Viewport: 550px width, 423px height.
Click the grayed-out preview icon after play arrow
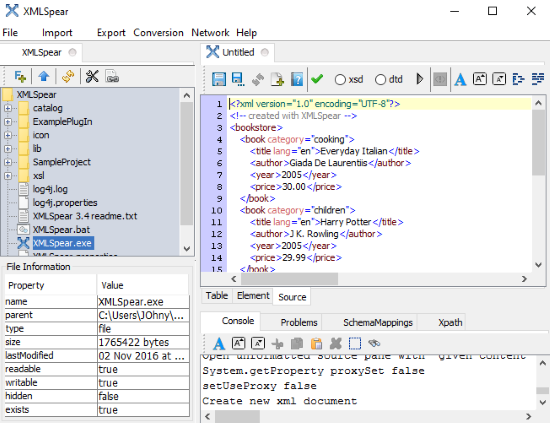point(440,79)
